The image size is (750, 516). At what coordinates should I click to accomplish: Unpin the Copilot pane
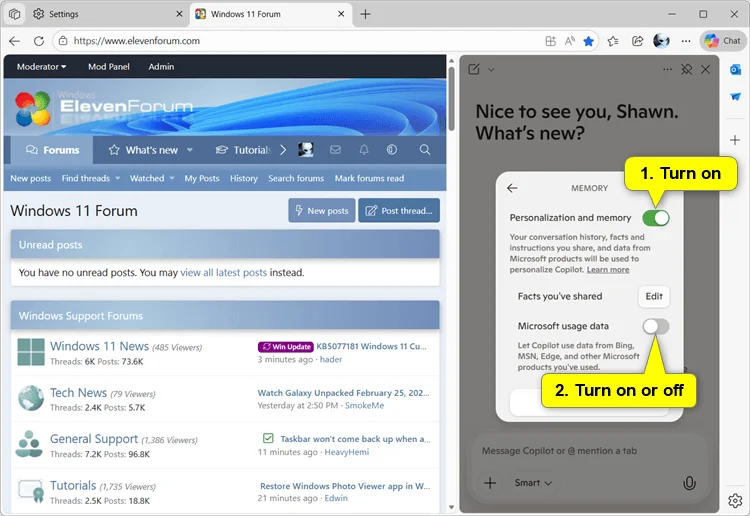[x=686, y=69]
